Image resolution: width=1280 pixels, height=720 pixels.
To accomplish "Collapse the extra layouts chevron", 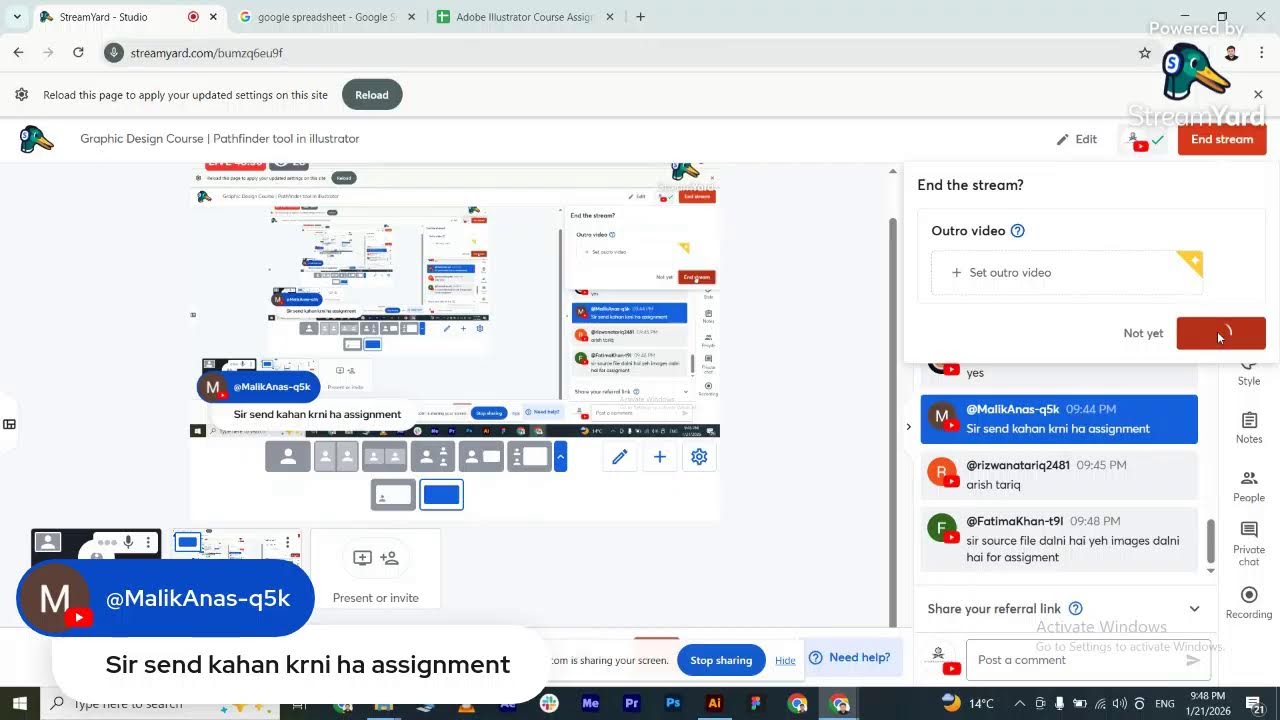I will point(560,457).
